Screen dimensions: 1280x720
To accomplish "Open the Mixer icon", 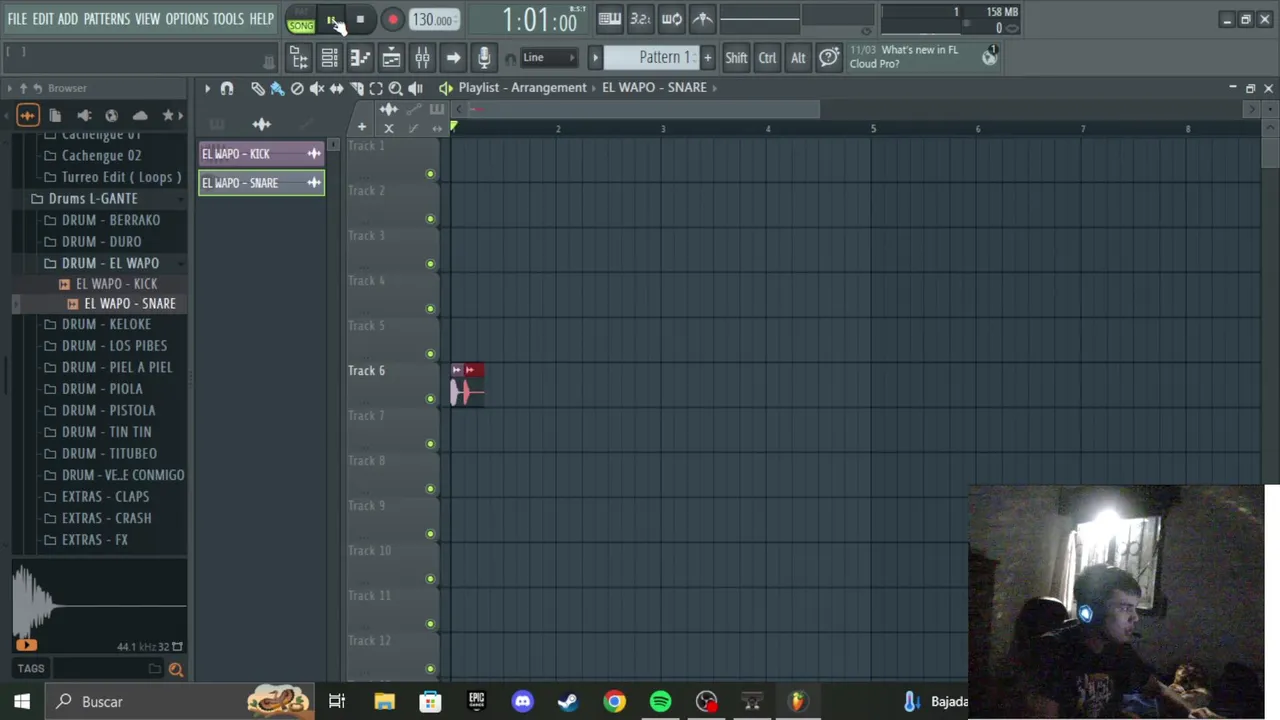I will pyautogui.click(x=422, y=58).
